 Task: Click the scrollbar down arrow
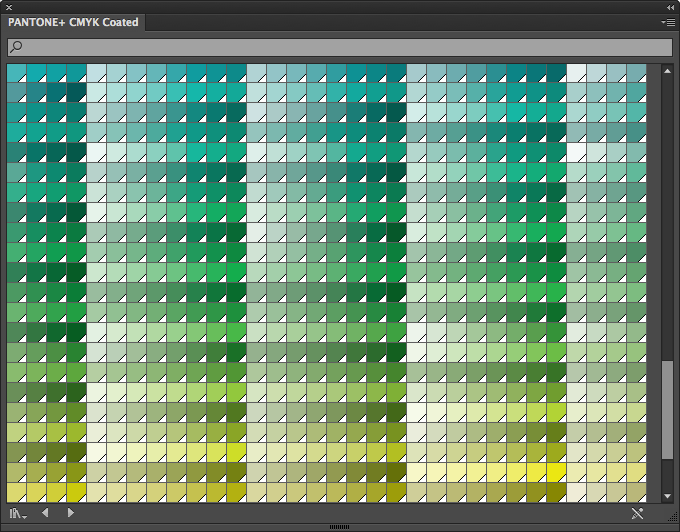pos(667,496)
